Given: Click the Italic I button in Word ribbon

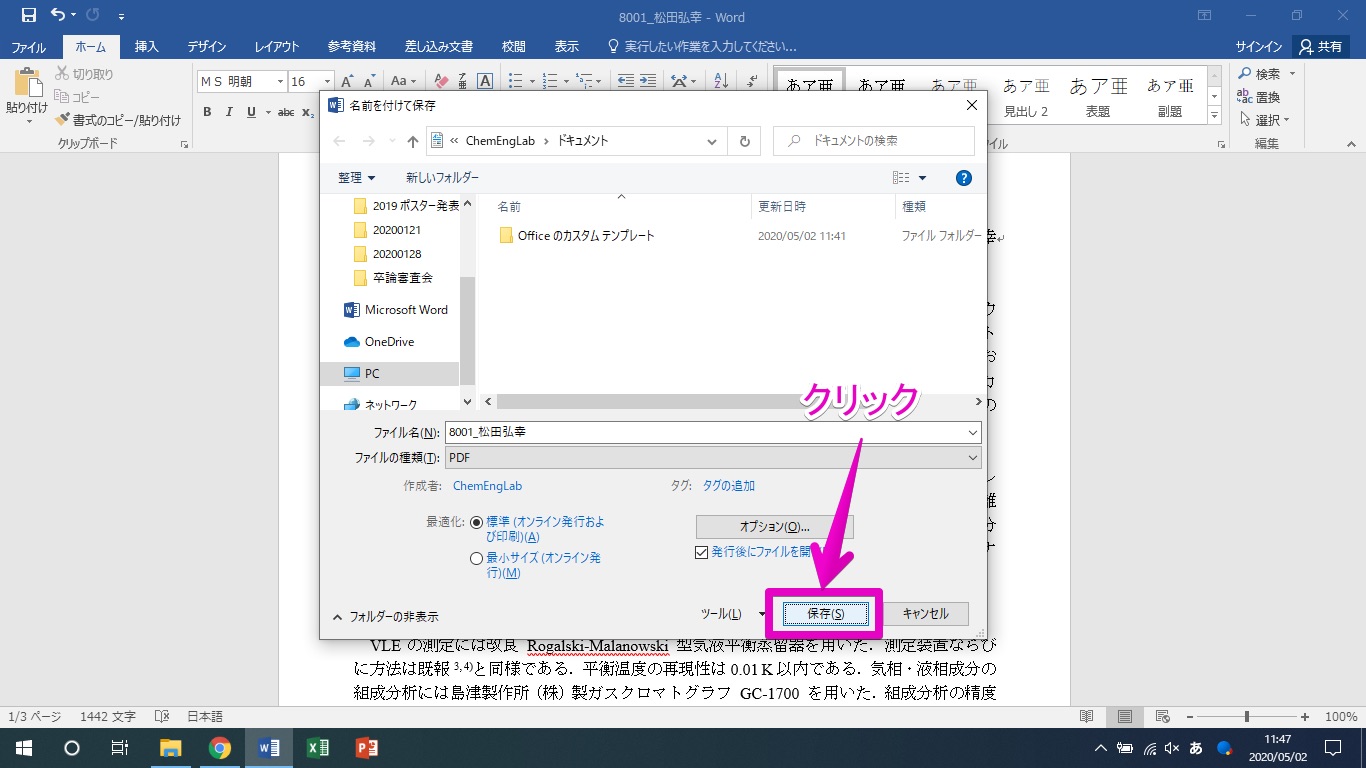Looking at the screenshot, I should (x=229, y=112).
